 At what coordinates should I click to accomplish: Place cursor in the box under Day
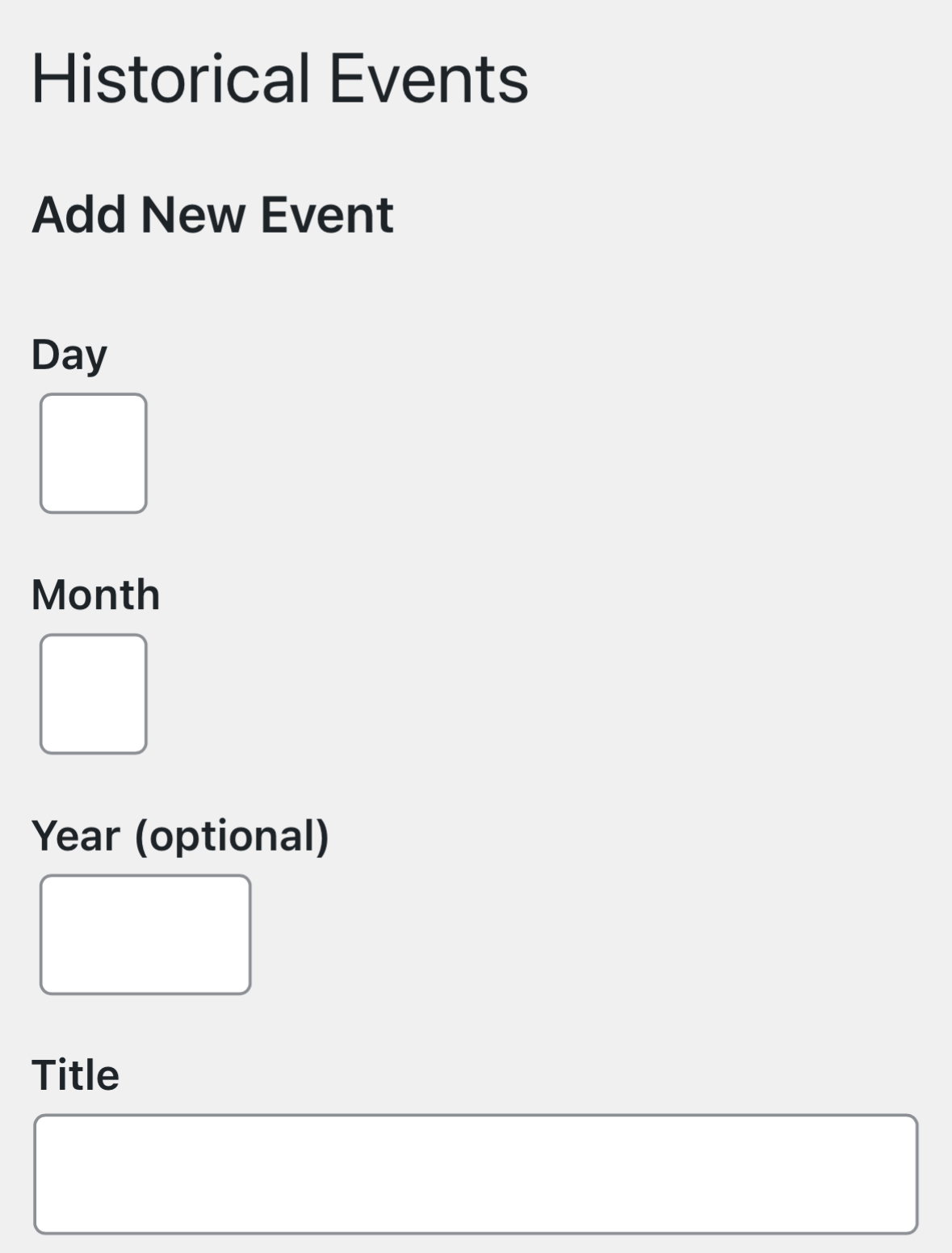click(94, 453)
